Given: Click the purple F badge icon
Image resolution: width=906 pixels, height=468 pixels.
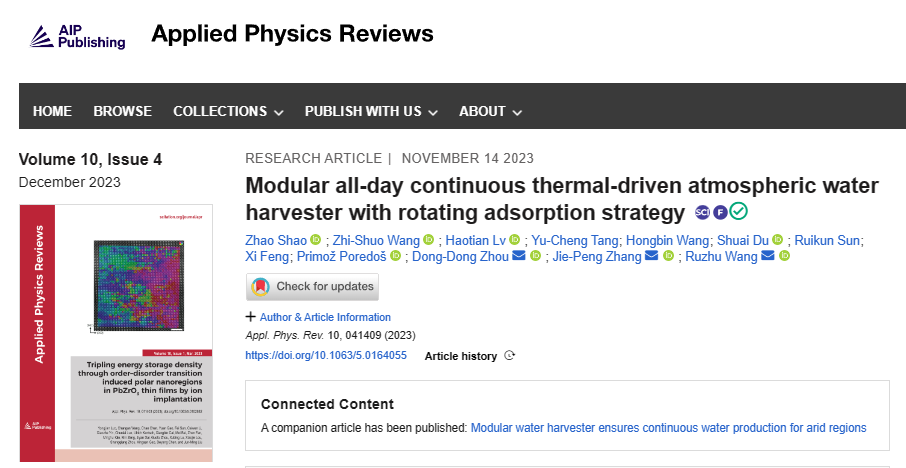Looking at the screenshot, I should click(720, 213).
